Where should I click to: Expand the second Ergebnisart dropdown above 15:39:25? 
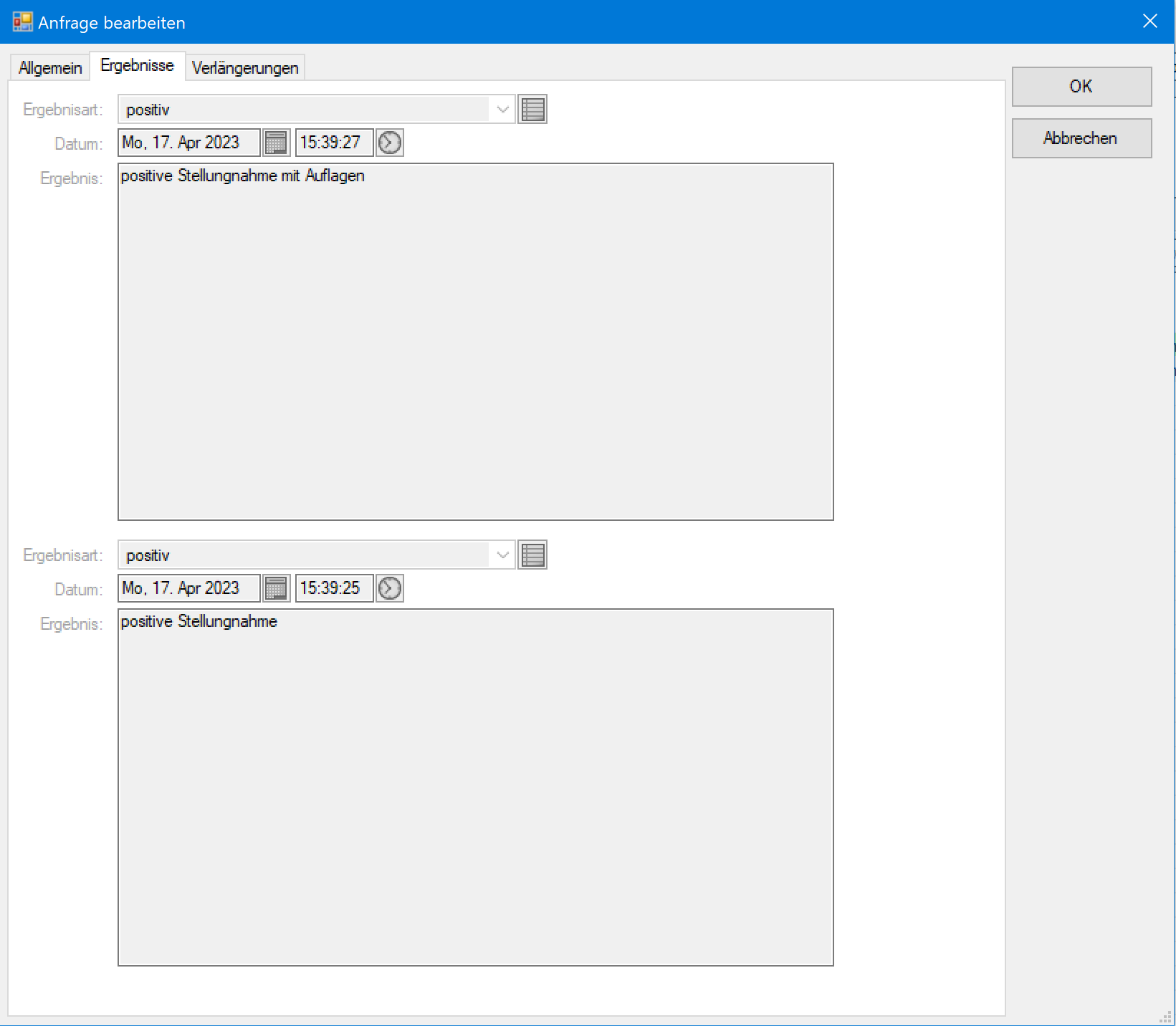502,555
